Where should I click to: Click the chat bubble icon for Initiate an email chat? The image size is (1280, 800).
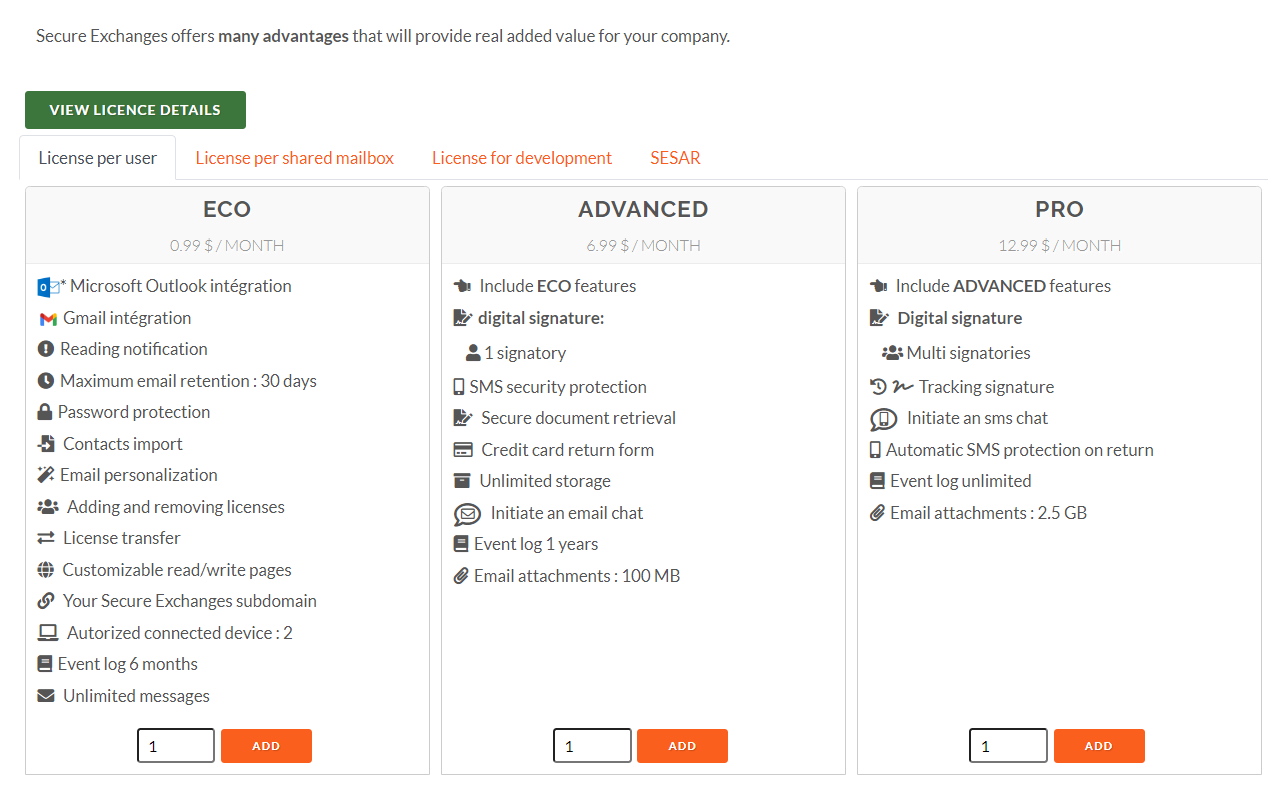[x=467, y=514]
